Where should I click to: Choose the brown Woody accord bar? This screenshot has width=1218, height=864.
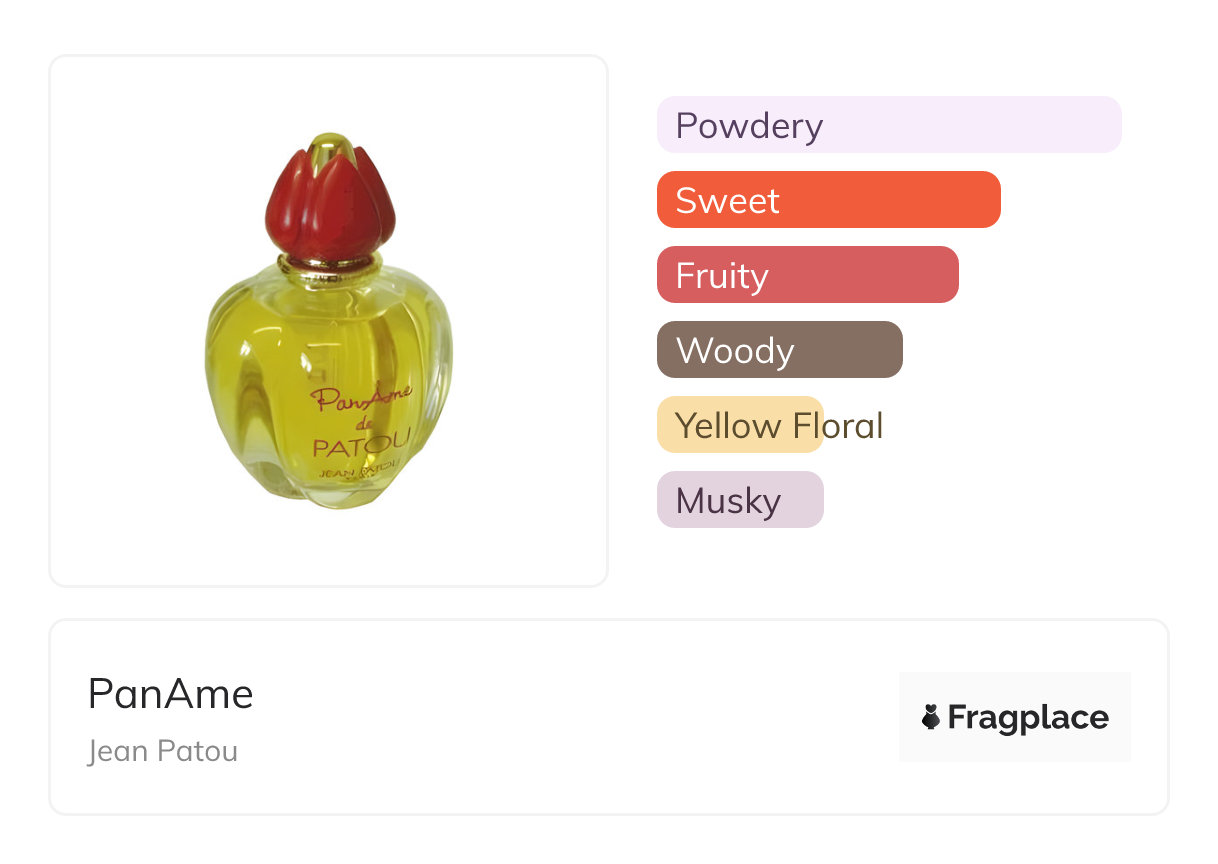pos(779,350)
